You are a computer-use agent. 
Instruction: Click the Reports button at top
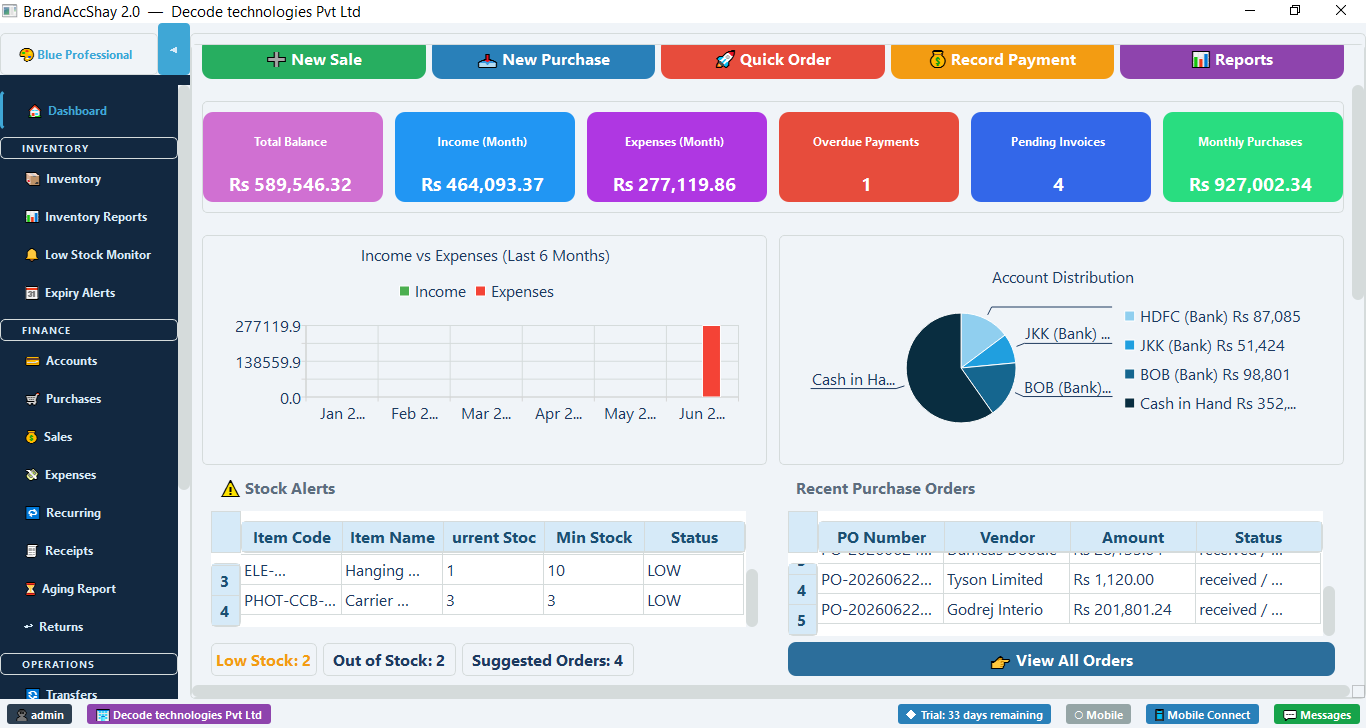pos(1232,60)
